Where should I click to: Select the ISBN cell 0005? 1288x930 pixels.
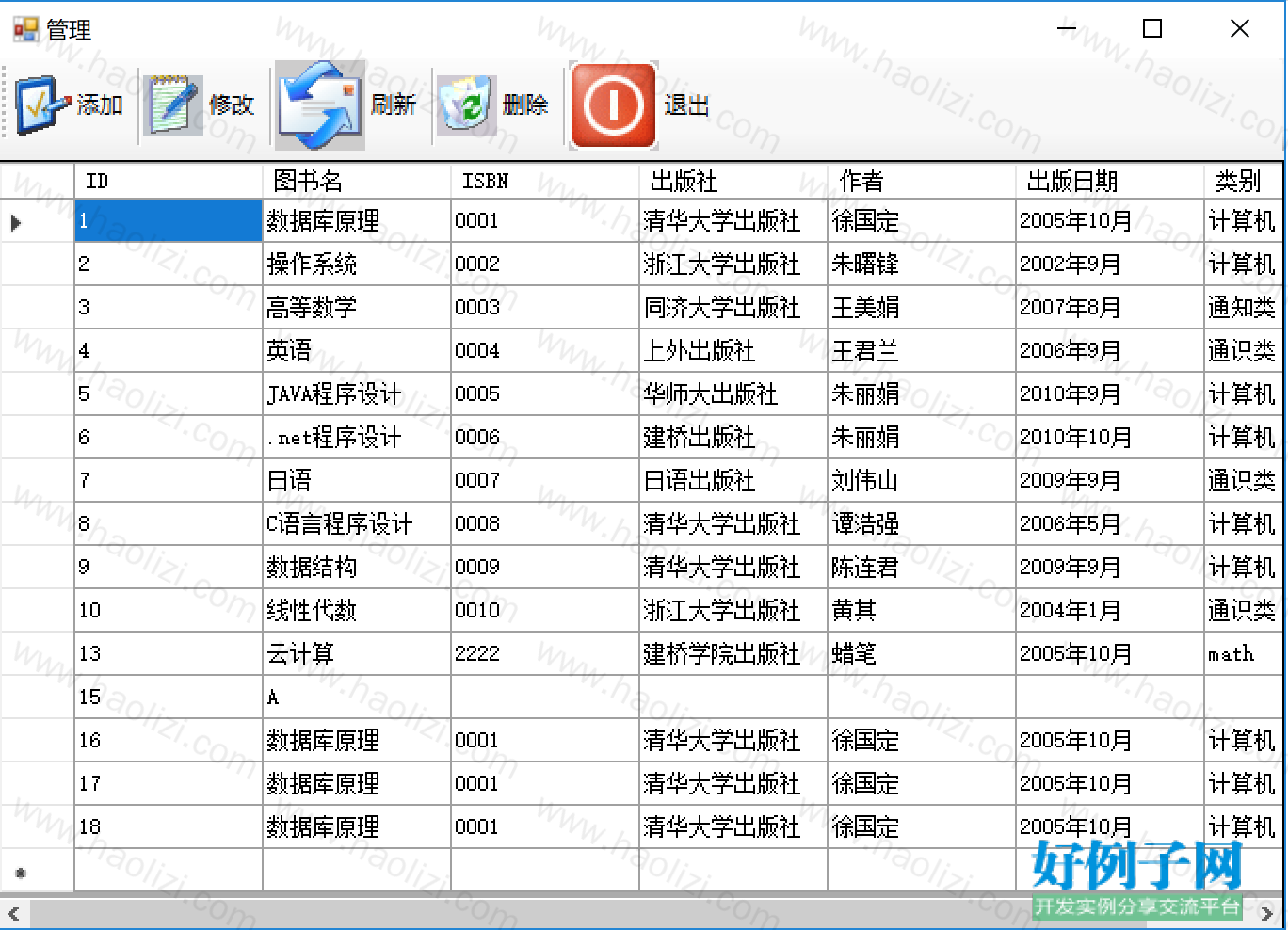[x=545, y=394]
